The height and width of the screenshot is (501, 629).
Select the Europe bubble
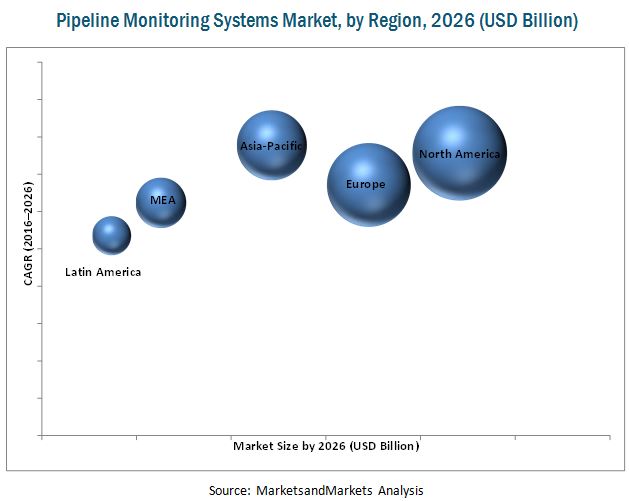pos(369,184)
